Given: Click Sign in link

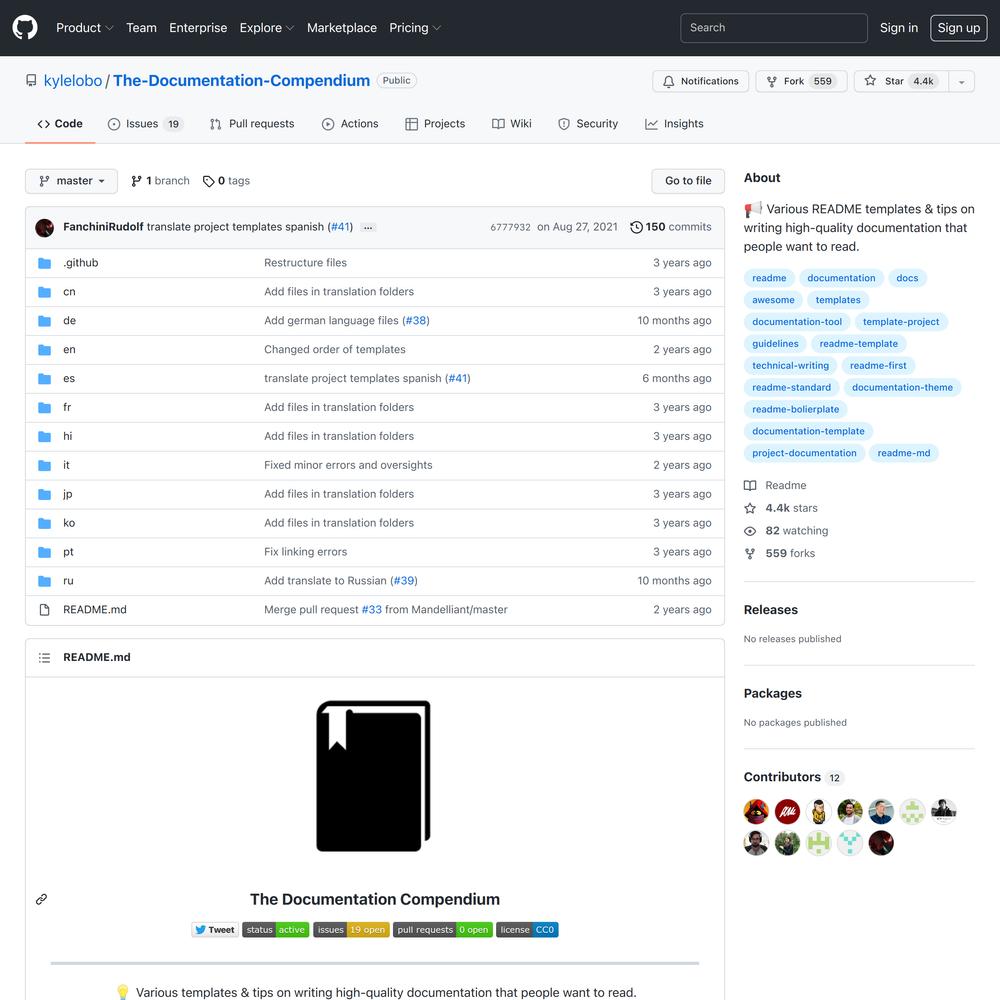Looking at the screenshot, I should coord(899,27).
